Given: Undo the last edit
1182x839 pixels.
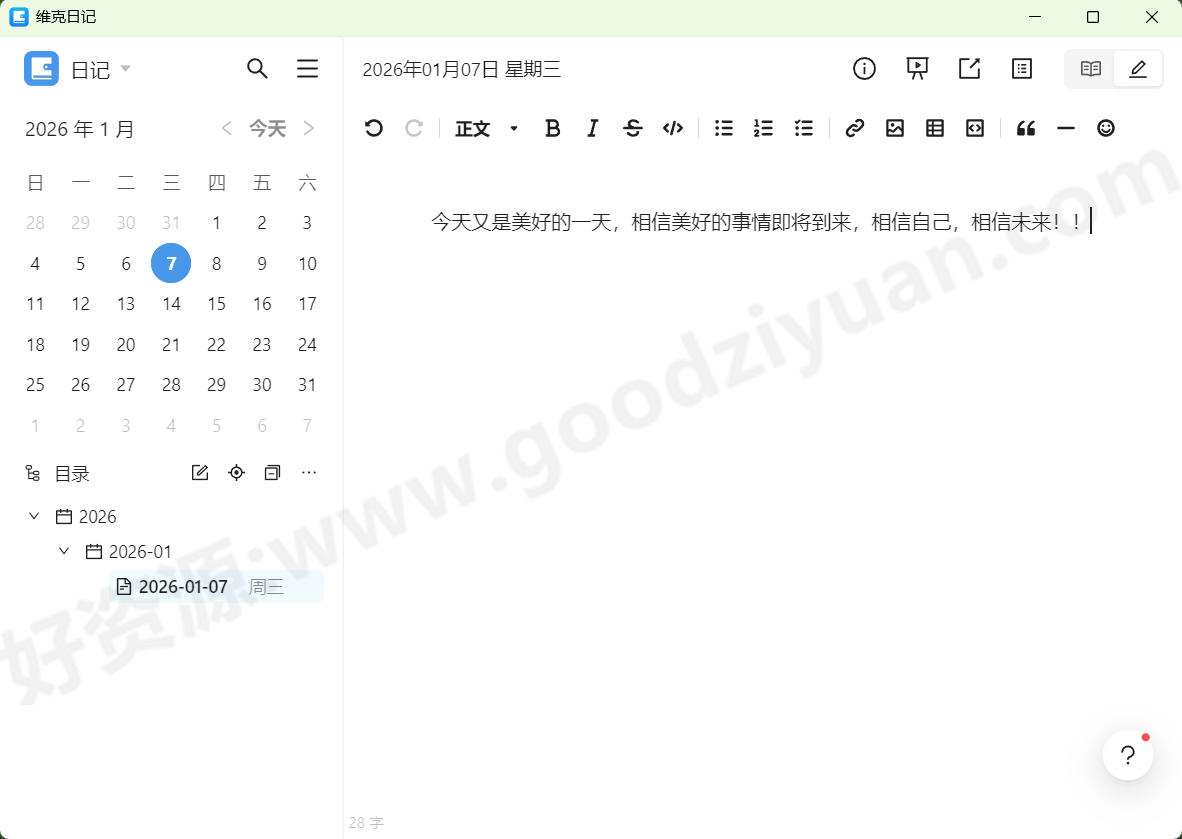Looking at the screenshot, I should (373, 128).
